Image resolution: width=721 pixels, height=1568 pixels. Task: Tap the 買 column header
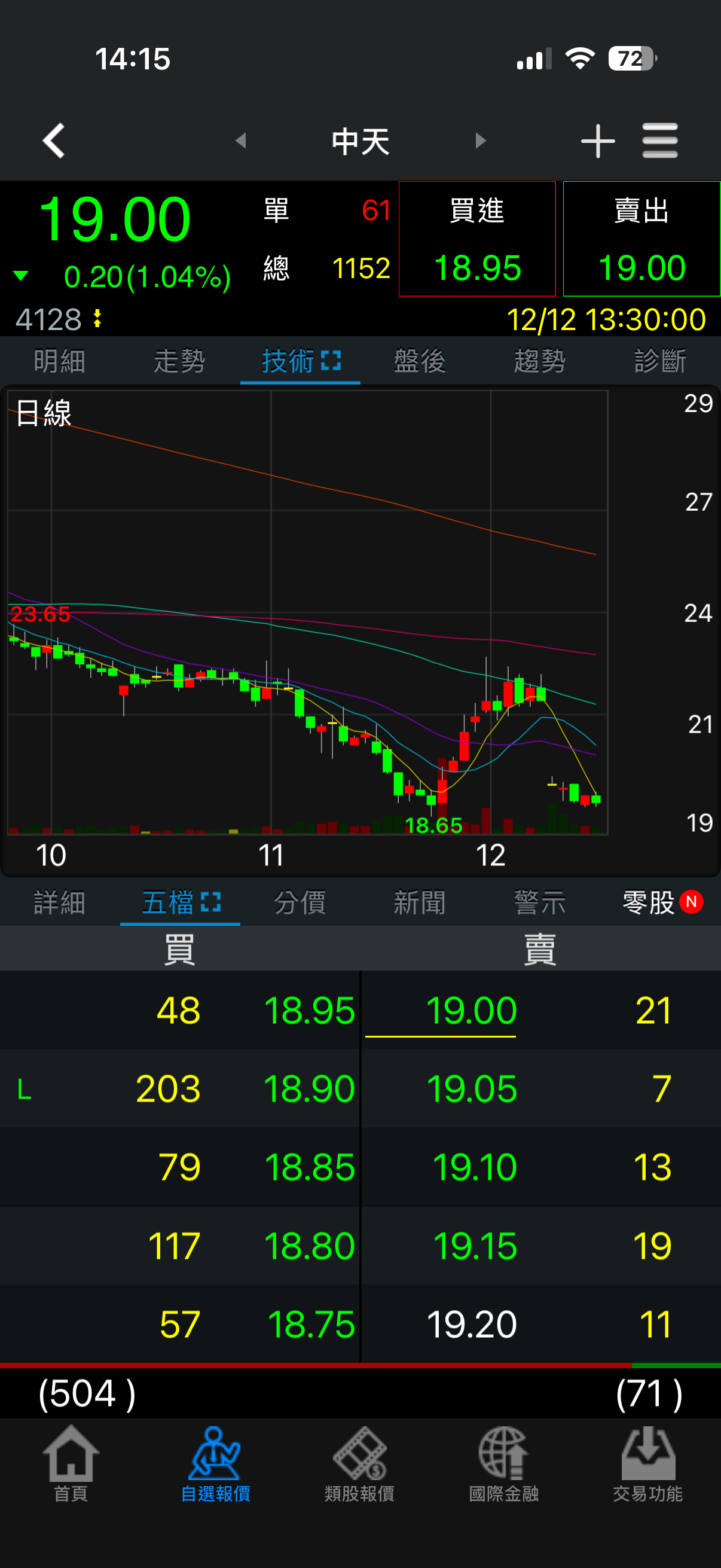[179, 948]
